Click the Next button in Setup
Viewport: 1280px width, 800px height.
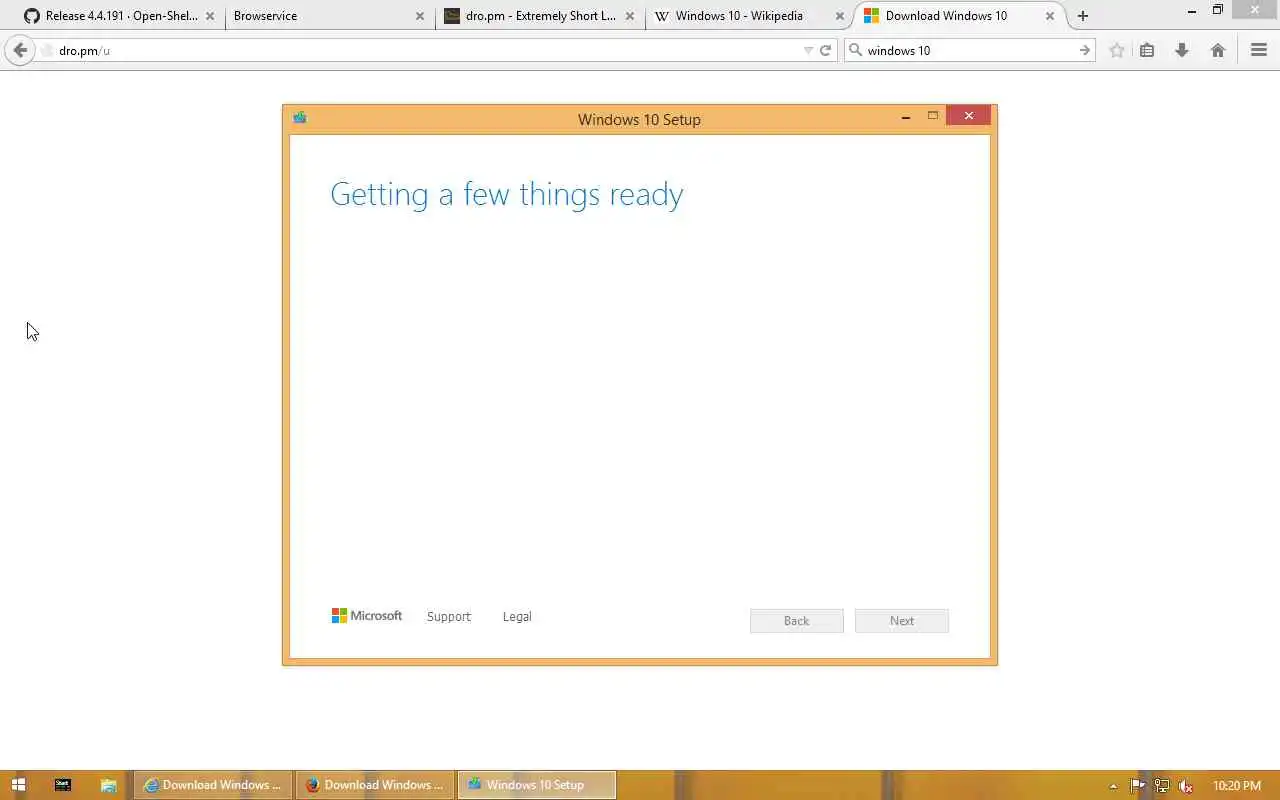tap(902, 621)
